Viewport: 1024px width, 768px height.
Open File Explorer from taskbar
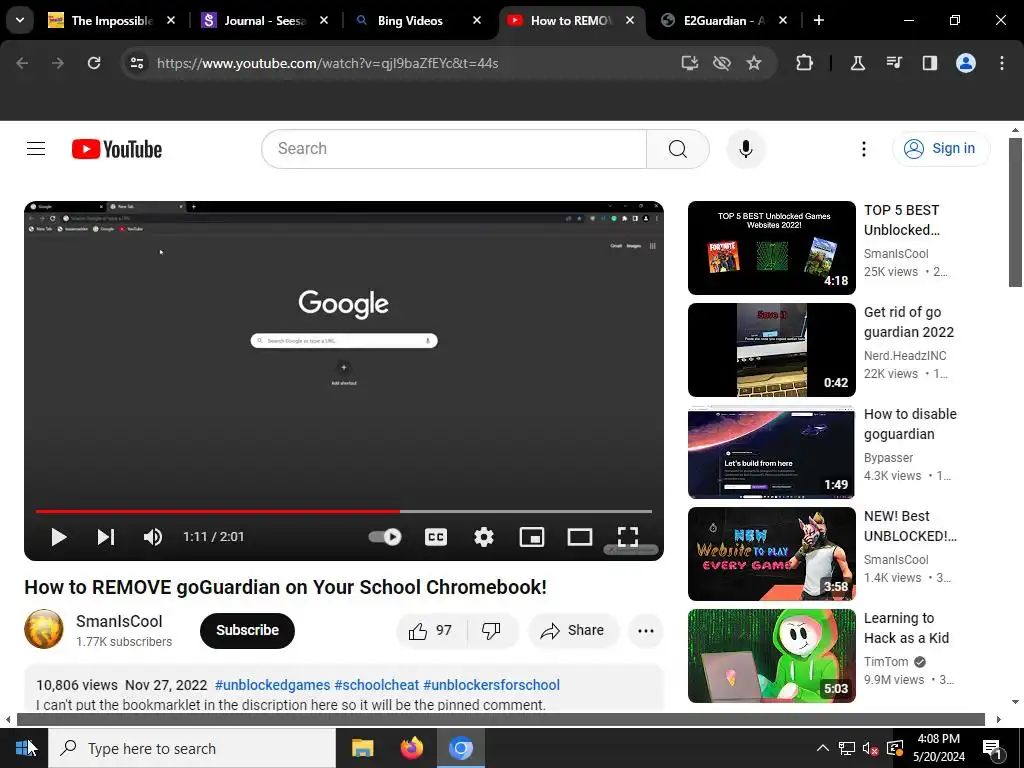click(x=362, y=748)
